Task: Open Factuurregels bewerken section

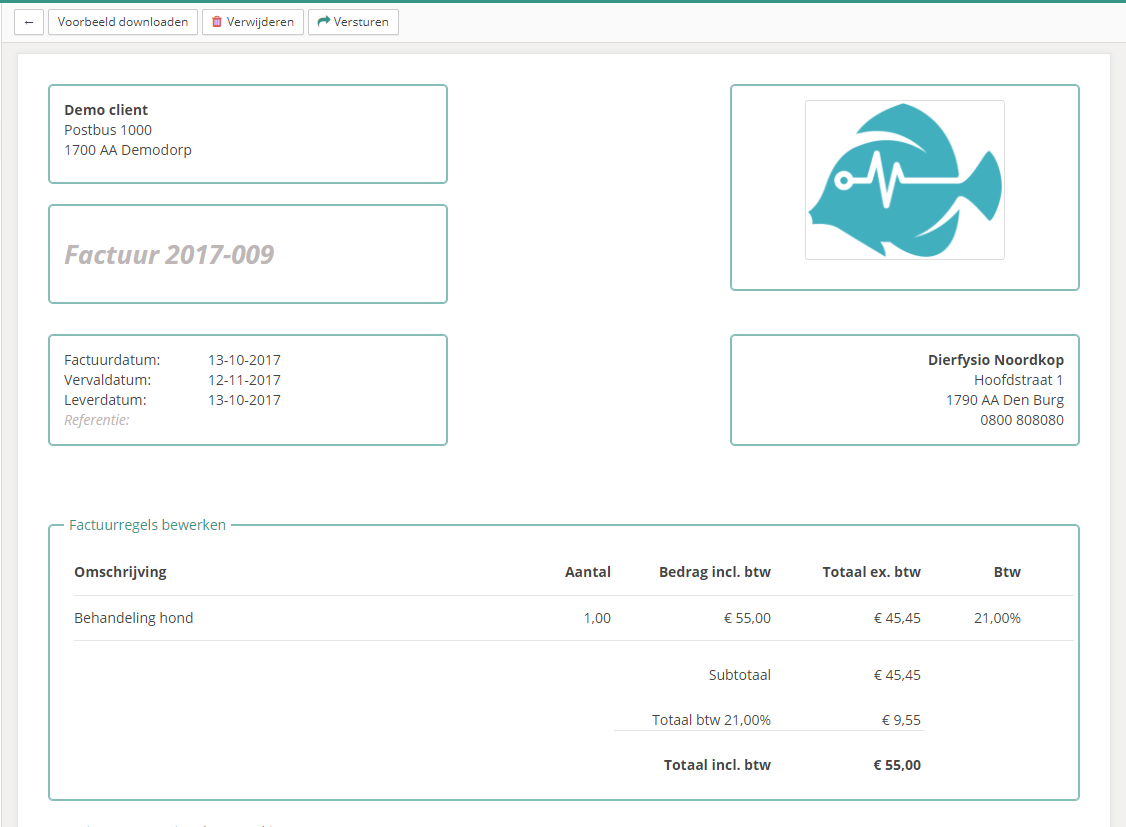Action: [147, 525]
